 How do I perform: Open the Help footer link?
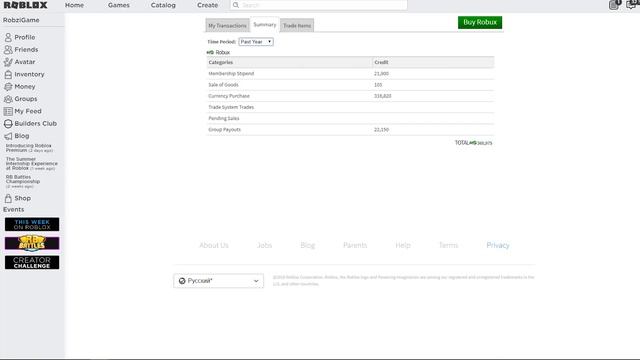pos(403,245)
